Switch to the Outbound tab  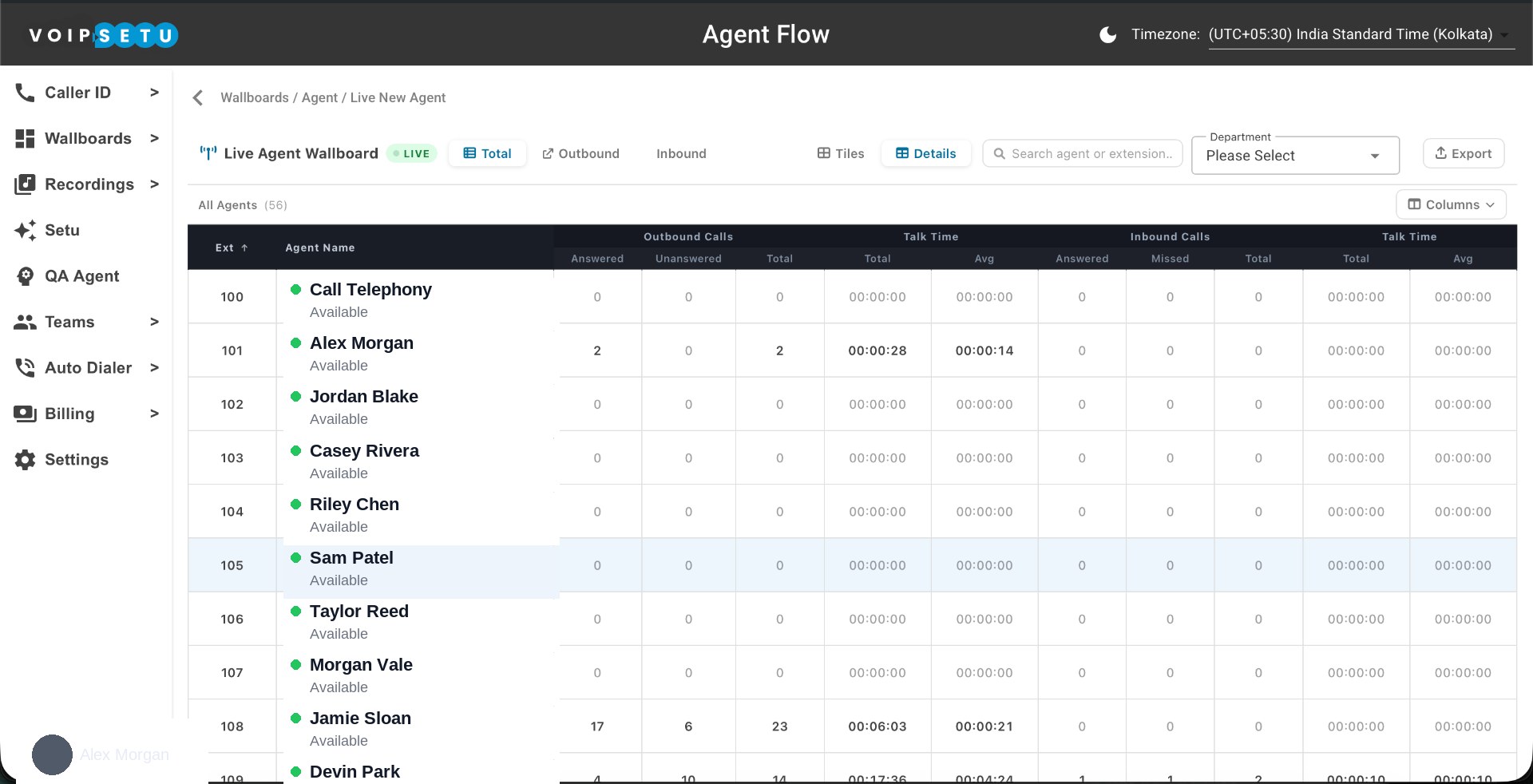pyautogui.click(x=580, y=153)
